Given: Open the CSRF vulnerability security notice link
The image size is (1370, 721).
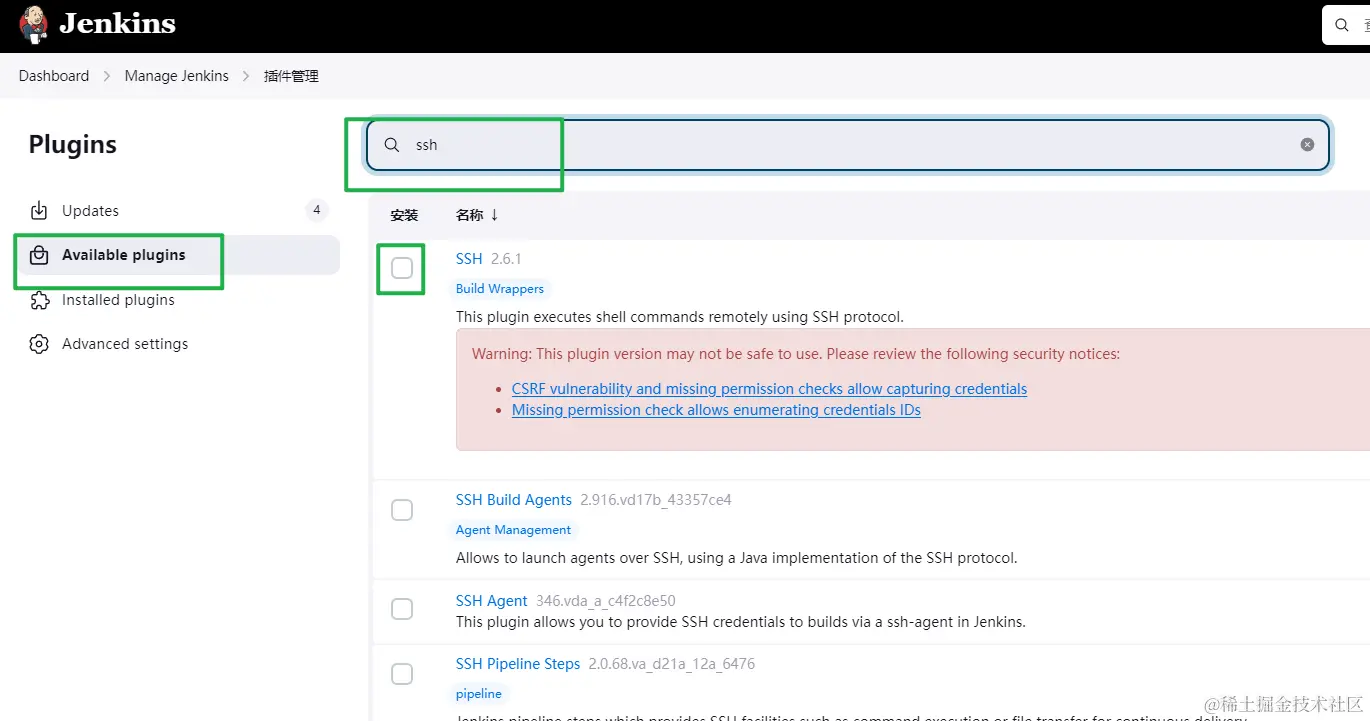Looking at the screenshot, I should (769, 389).
